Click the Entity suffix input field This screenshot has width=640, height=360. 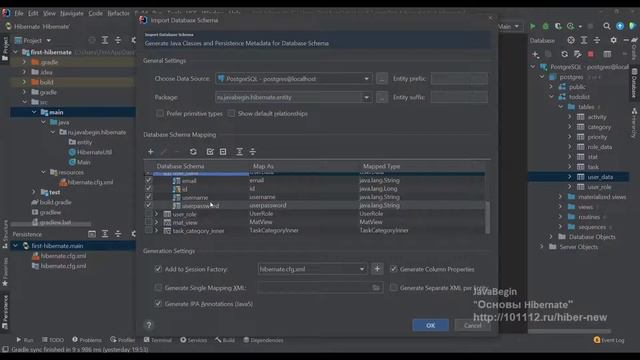[x=459, y=97]
